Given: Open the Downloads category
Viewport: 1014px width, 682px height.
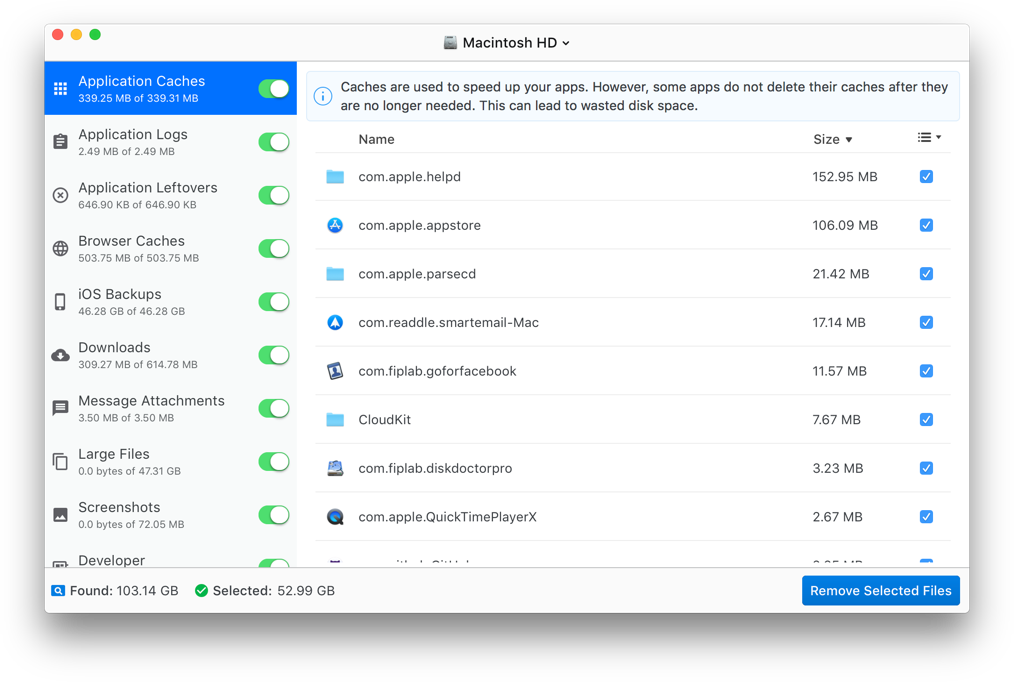Looking at the screenshot, I should click(x=171, y=355).
